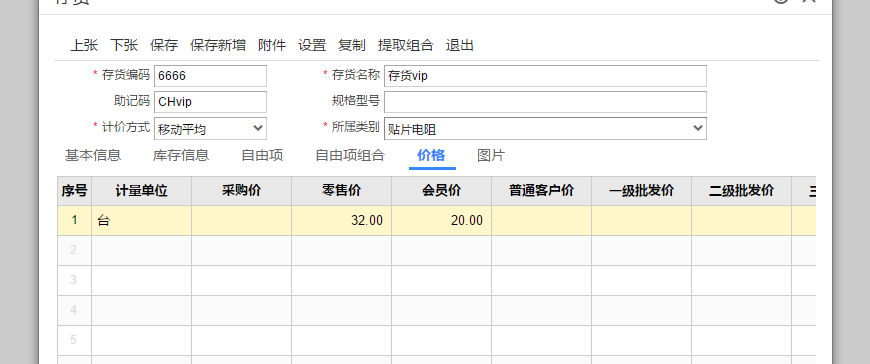The height and width of the screenshot is (364, 870).
Task: Switch to the 基本信息 tab
Action: pos(93,155)
